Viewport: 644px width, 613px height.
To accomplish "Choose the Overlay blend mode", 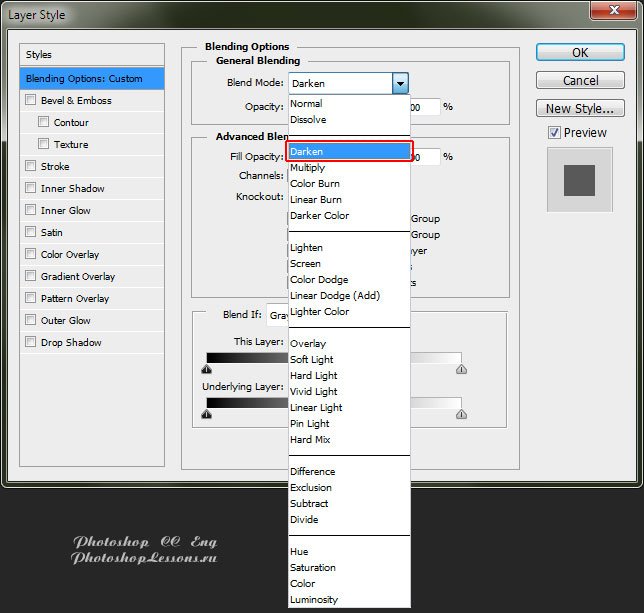I will click(x=308, y=344).
